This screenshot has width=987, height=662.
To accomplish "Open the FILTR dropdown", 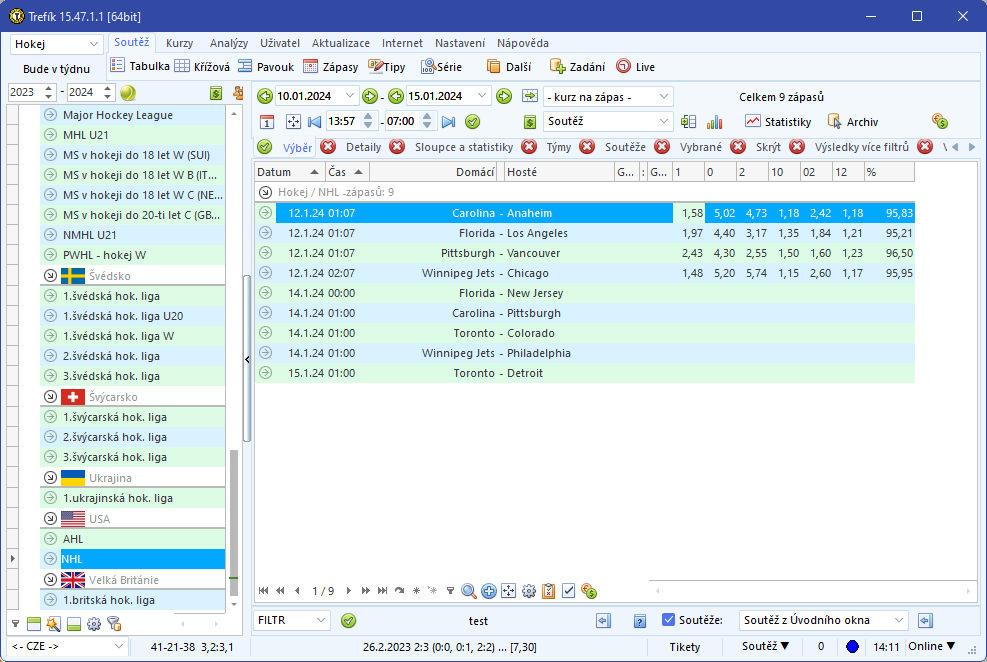I will click(321, 620).
